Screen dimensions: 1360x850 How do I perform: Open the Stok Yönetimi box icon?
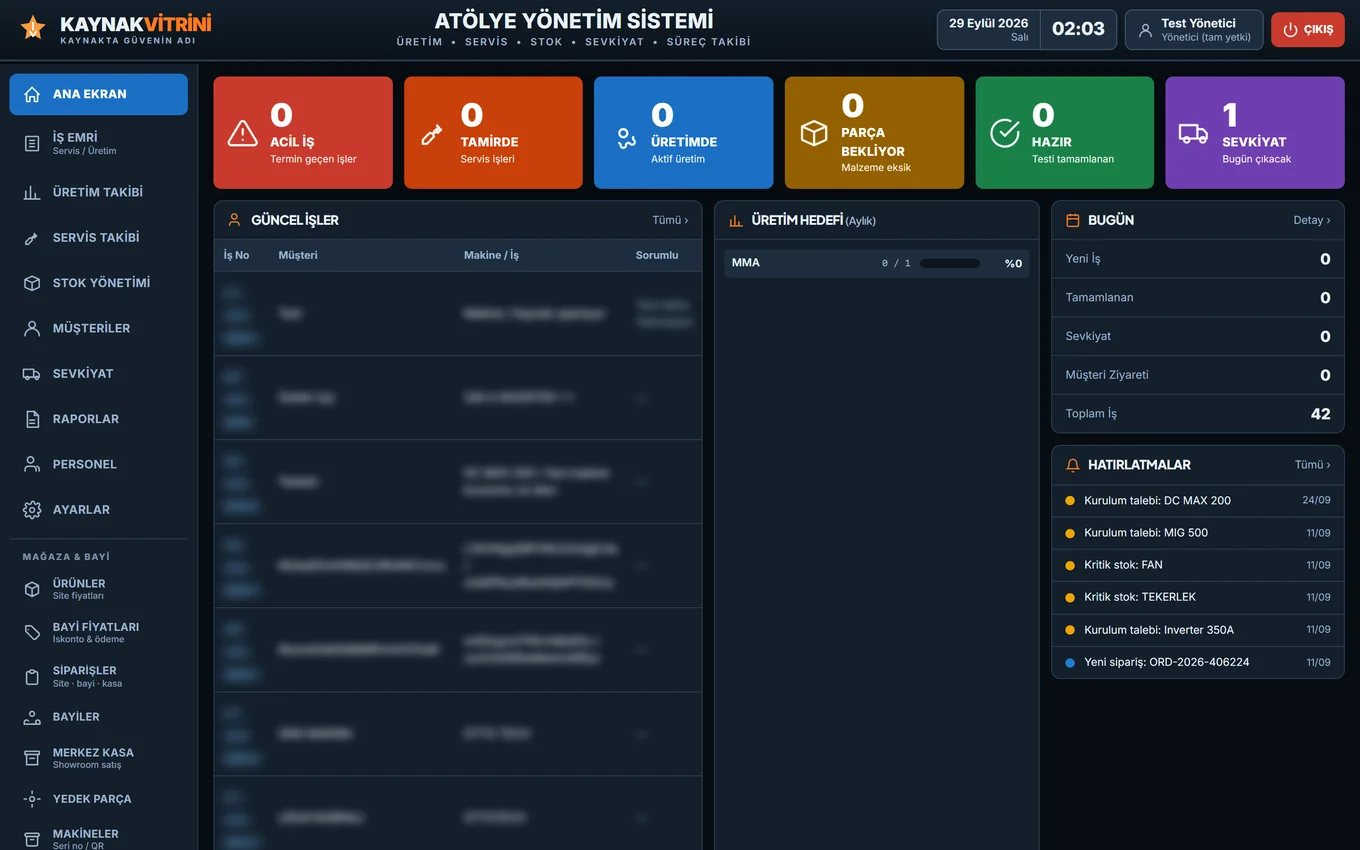click(32, 283)
